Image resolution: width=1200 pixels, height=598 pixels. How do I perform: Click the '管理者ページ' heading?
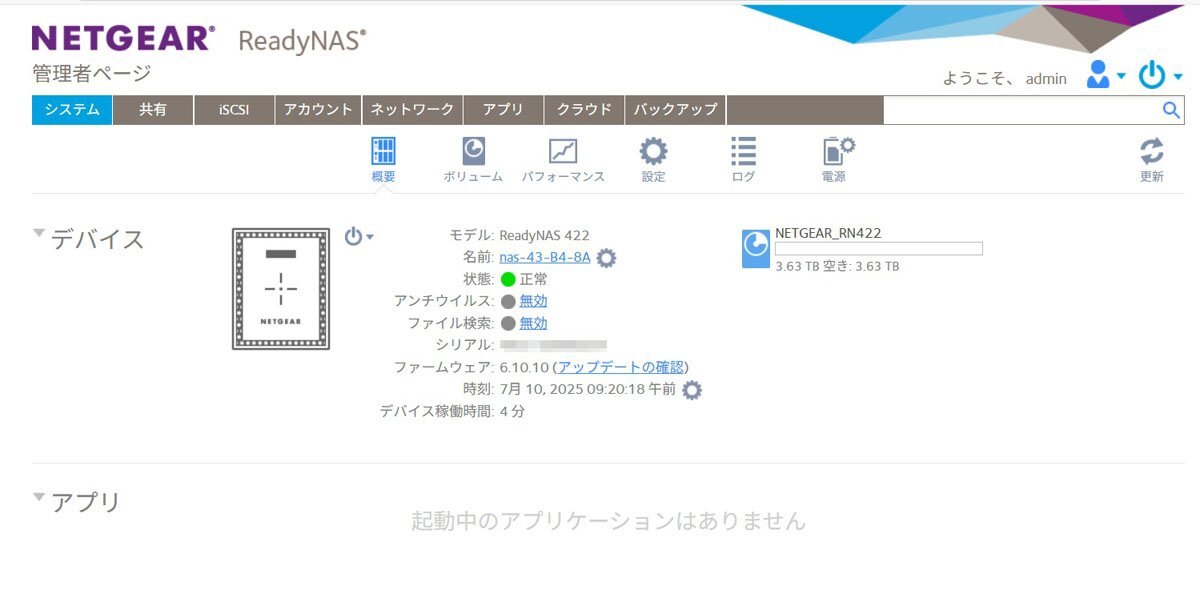coord(92,73)
